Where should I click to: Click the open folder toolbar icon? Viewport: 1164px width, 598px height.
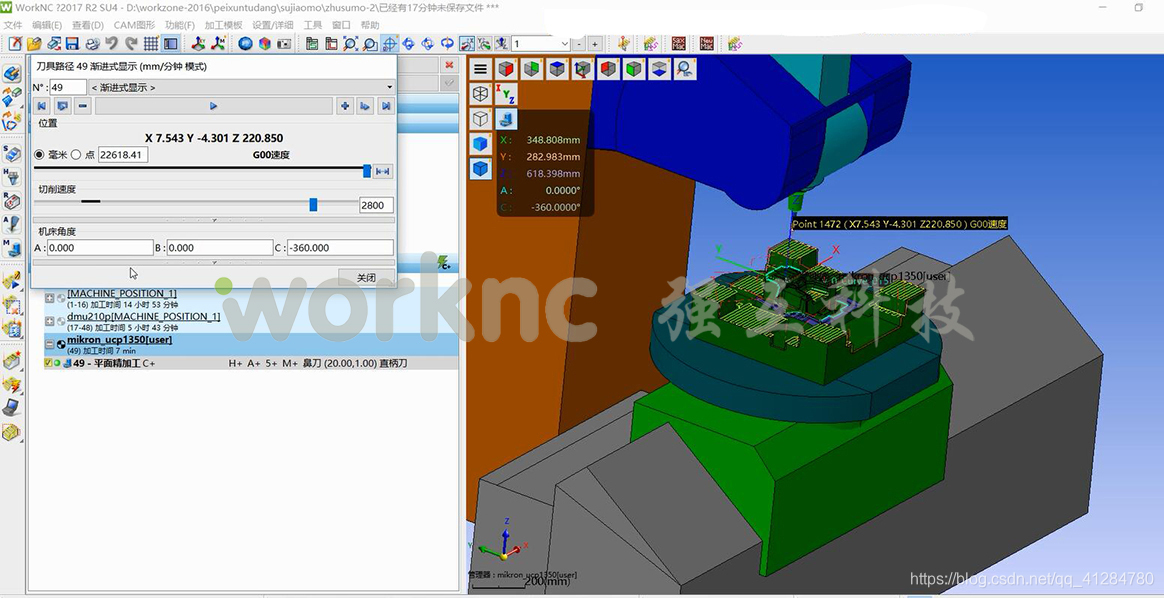coord(34,44)
